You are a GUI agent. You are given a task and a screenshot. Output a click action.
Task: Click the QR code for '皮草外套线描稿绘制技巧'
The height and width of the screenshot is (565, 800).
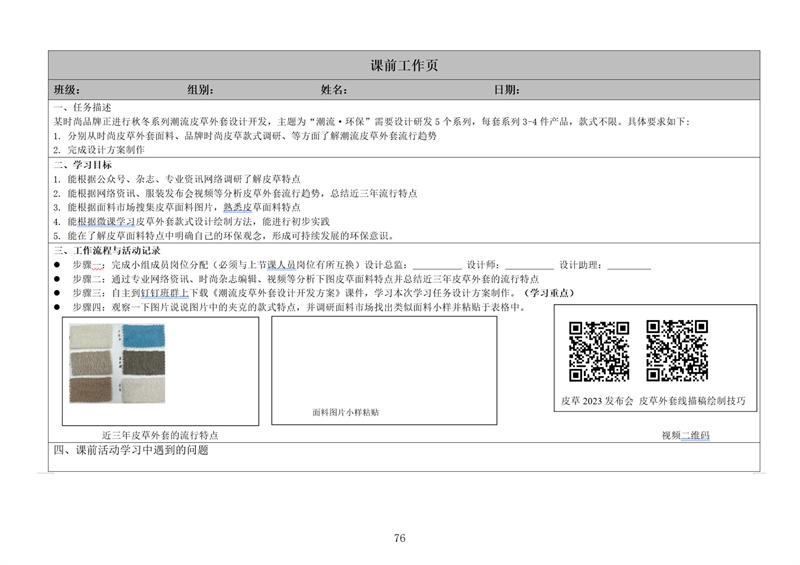tap(677, 351)
